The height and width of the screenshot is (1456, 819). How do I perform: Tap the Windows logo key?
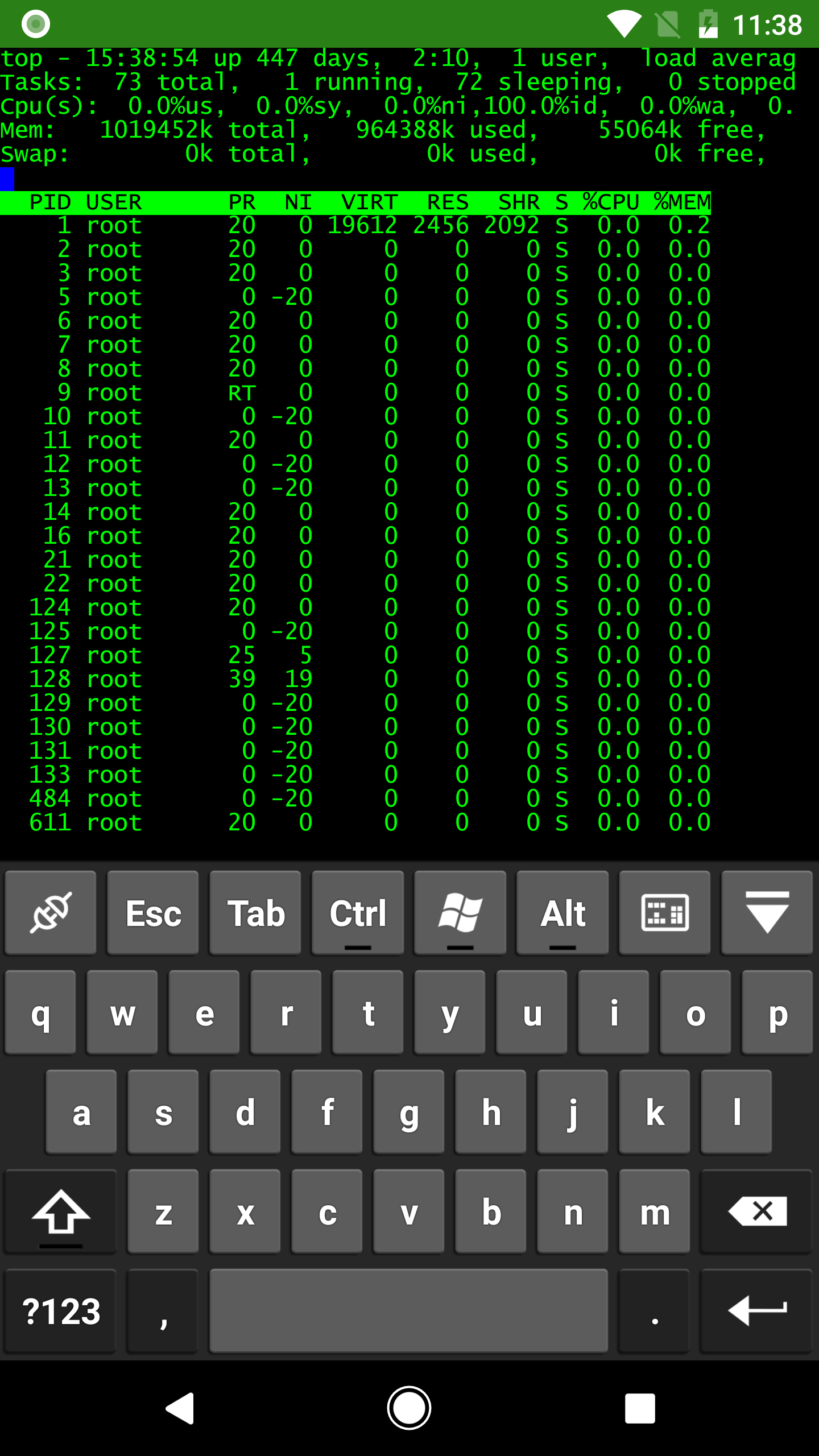pyautogui.click(x=460, y=913)
